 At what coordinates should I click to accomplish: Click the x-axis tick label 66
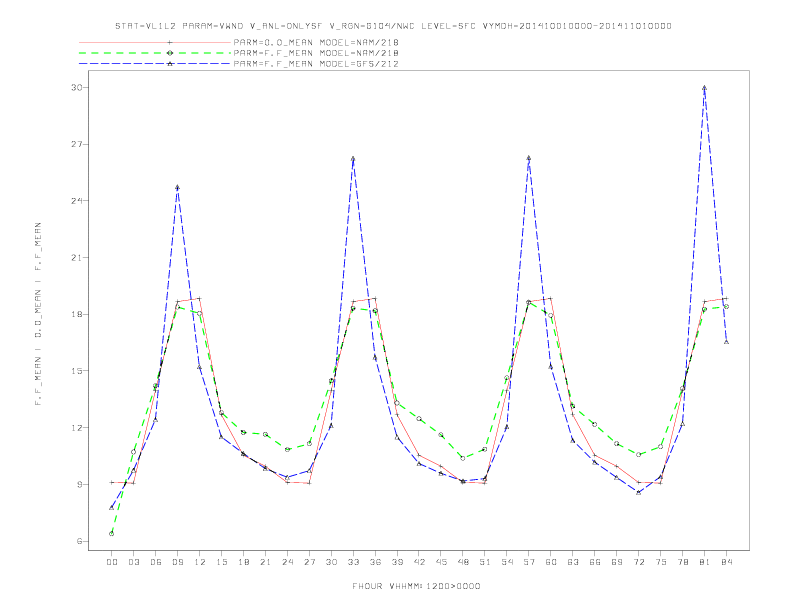click(595, 562)
